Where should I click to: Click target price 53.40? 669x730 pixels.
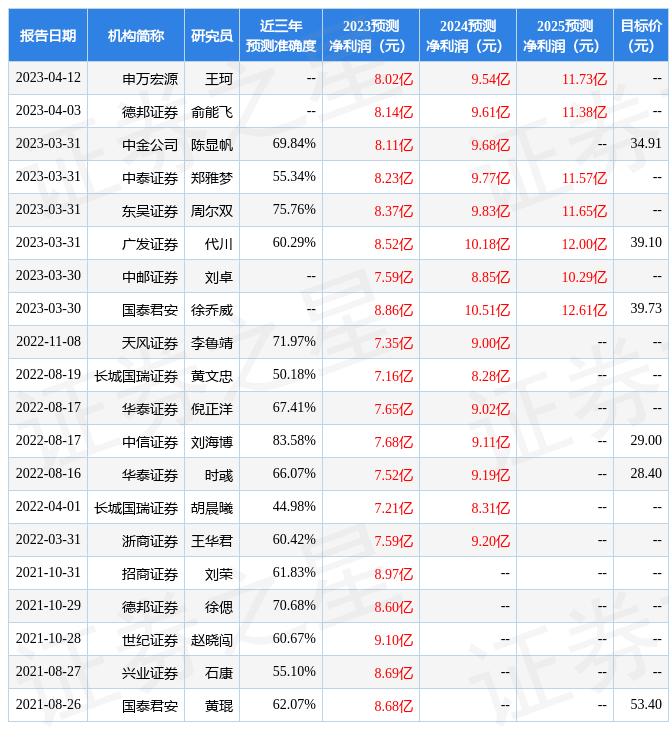(x=646, y=706)
